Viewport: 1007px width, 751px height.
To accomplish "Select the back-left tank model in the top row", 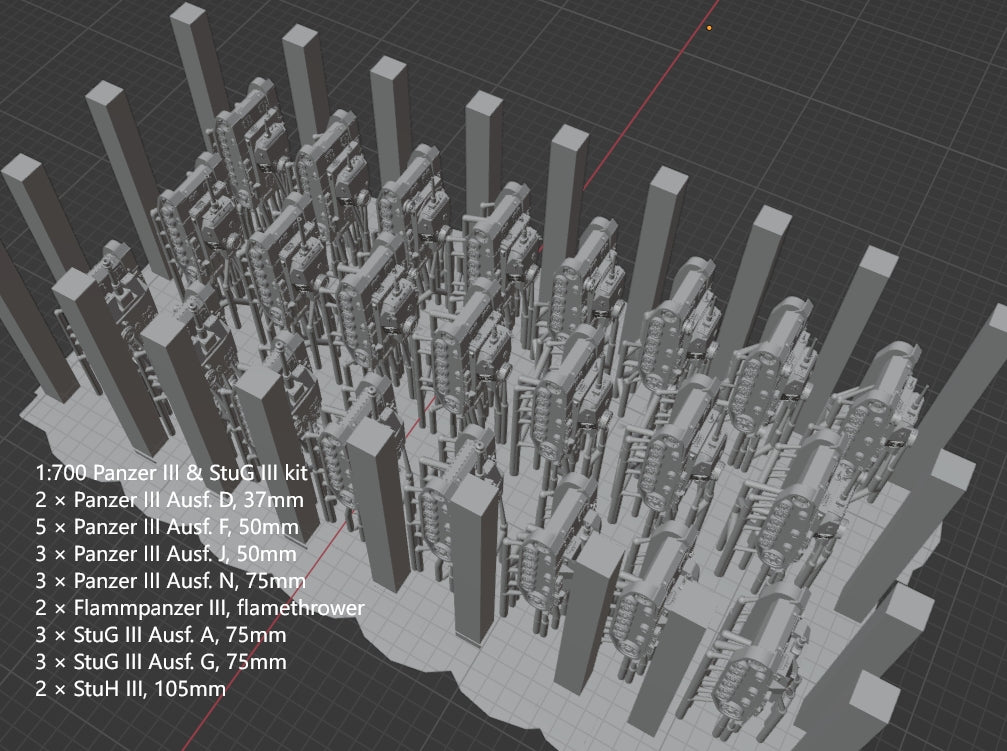I will coord(238,140).
